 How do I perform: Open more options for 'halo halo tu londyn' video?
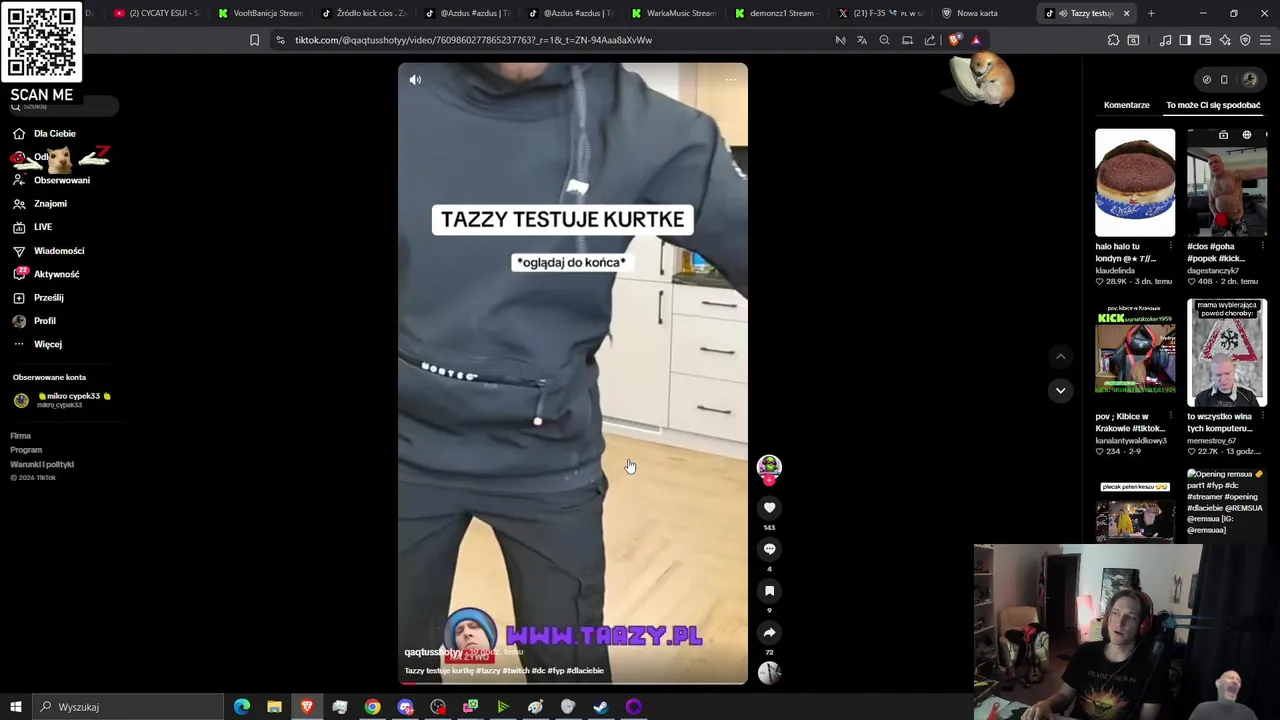point(1171,246)
